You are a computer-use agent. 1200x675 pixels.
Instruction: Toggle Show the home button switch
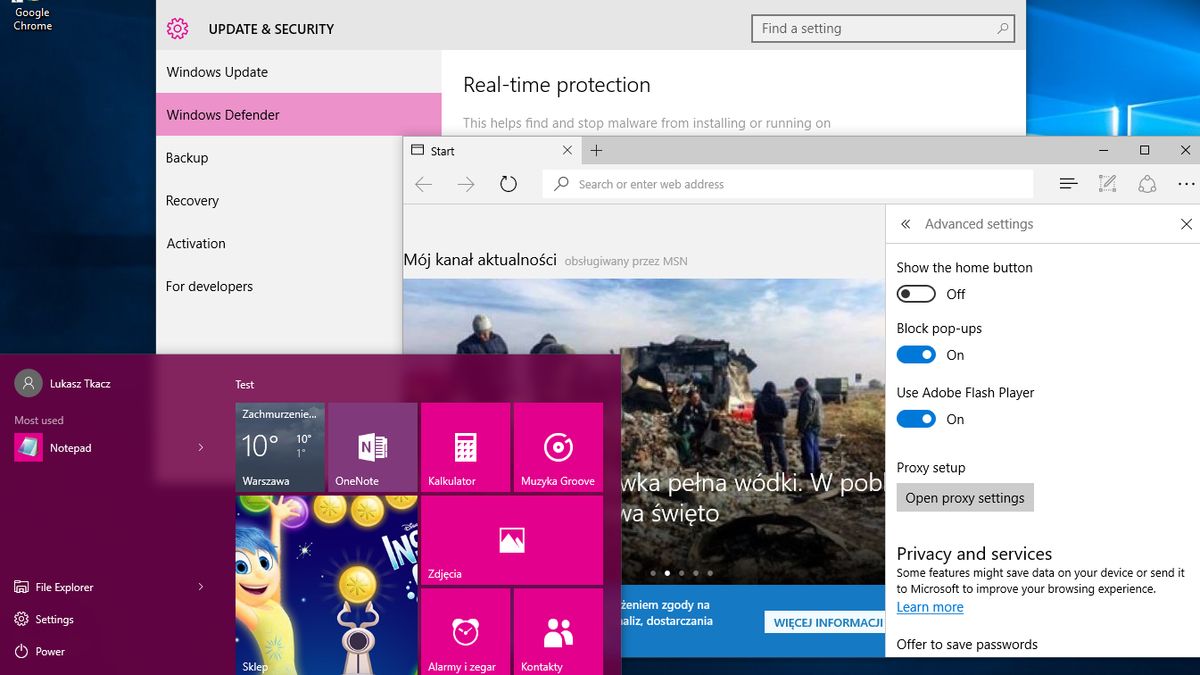coord(916,294)
